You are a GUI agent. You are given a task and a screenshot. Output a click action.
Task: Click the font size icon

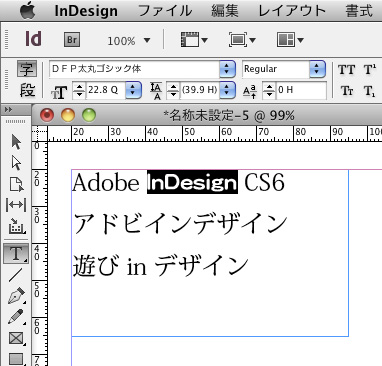[59, 92]
